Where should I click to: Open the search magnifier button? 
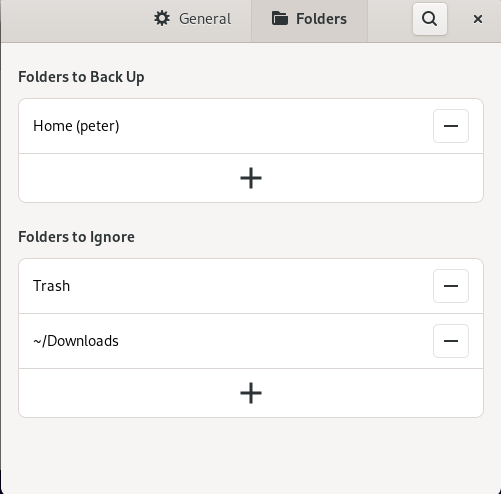[x=430, y=19]
